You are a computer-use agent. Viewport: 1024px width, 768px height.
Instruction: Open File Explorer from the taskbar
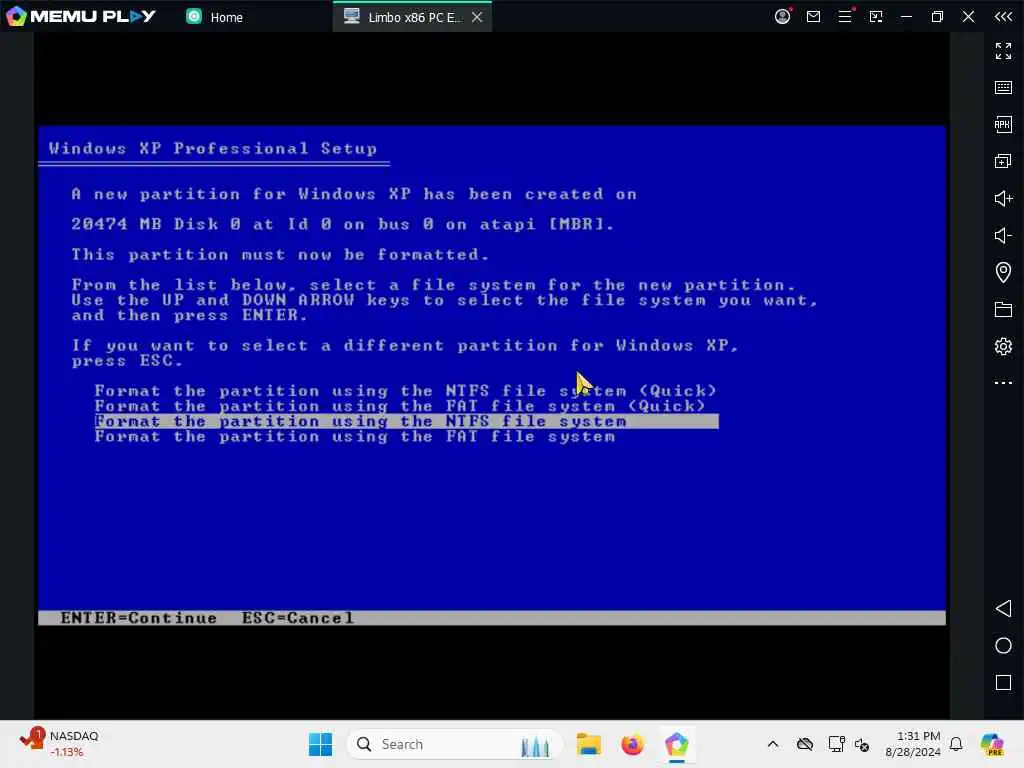[588, 744]
